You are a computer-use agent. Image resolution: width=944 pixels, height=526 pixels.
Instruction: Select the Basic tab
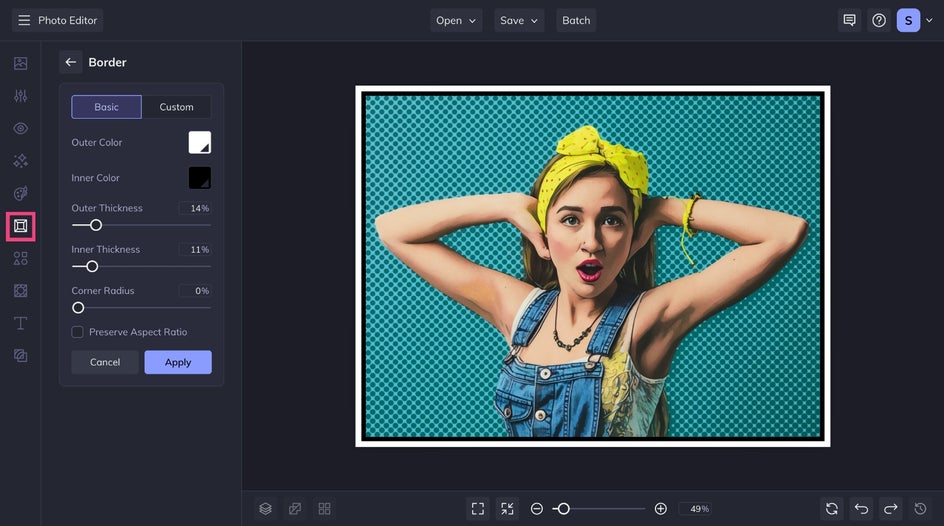(x=106, y=107)
